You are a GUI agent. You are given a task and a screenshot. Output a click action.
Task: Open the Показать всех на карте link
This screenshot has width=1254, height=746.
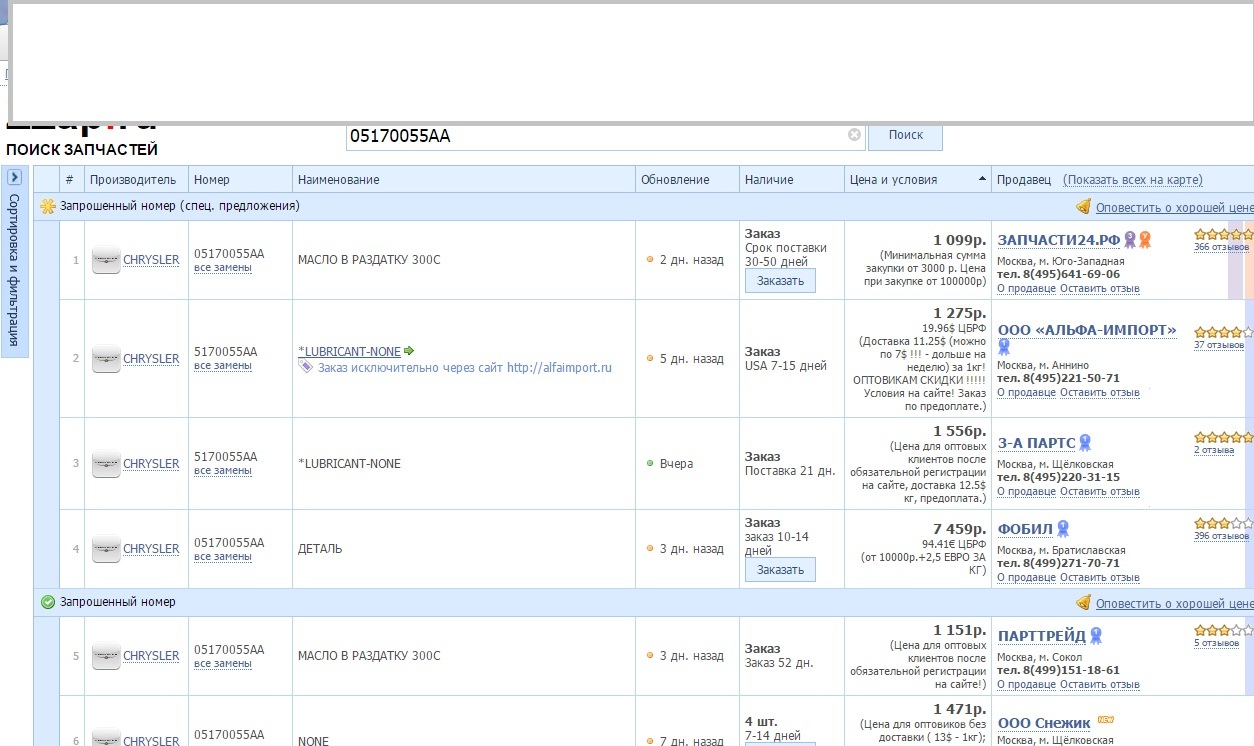tap(1132, 180)
